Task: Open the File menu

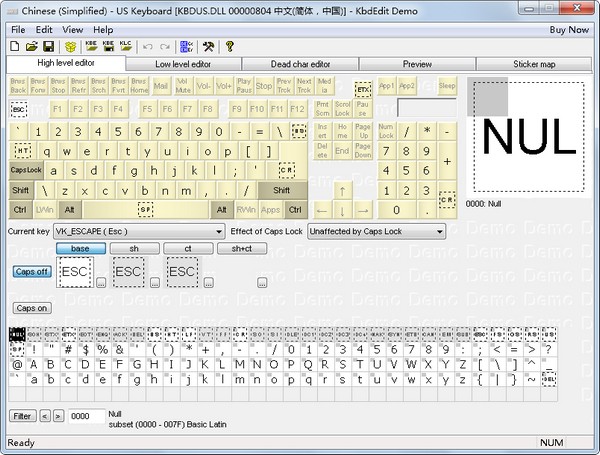Action: click(18, 30)
